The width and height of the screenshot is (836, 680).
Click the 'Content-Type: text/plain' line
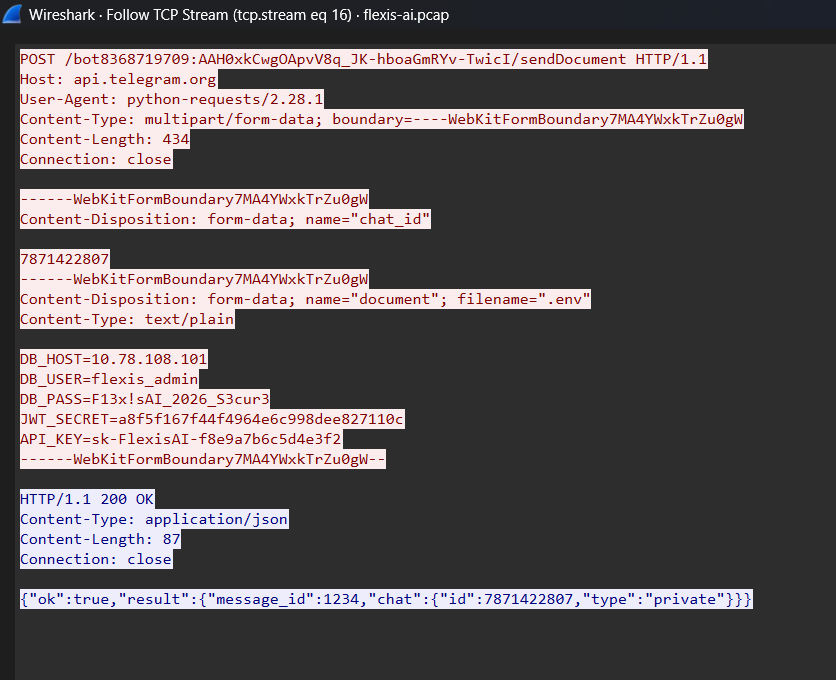click(127, 319)
